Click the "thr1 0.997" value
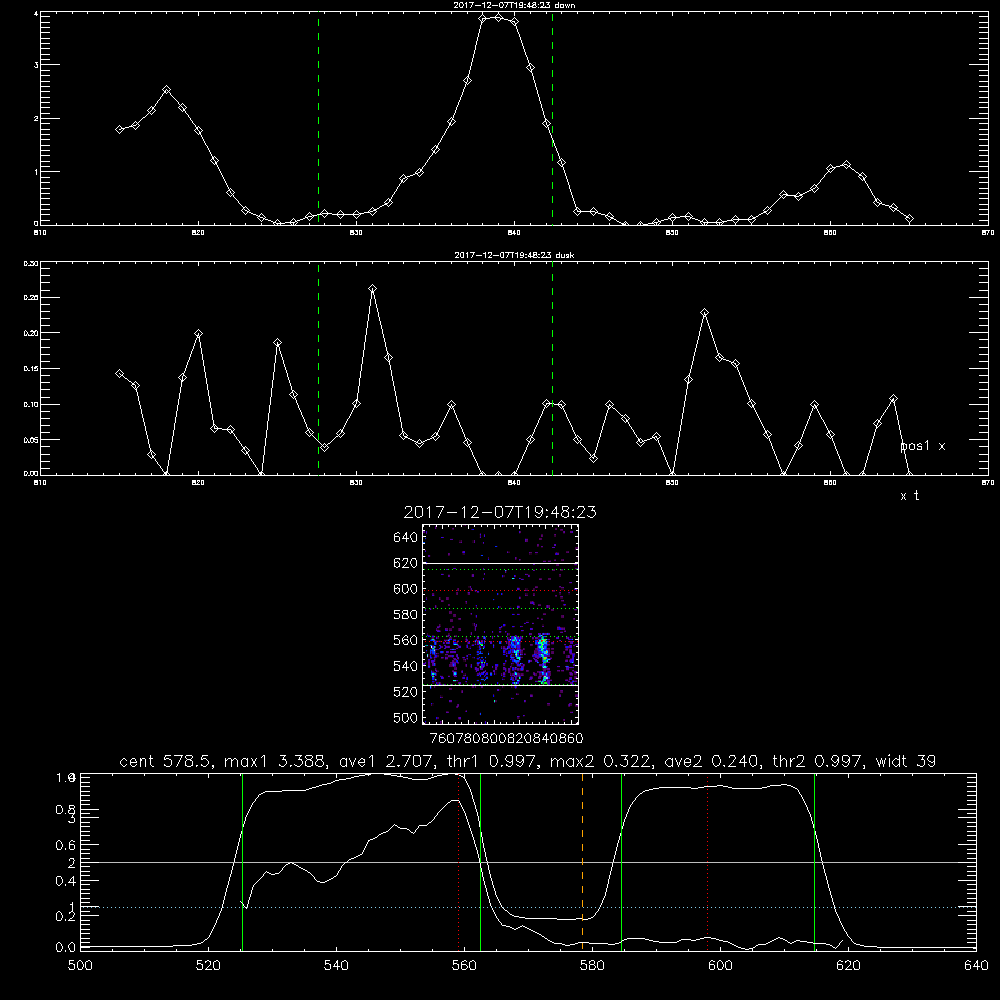This screenshot has height=1000, width=1000. [490, 761]
